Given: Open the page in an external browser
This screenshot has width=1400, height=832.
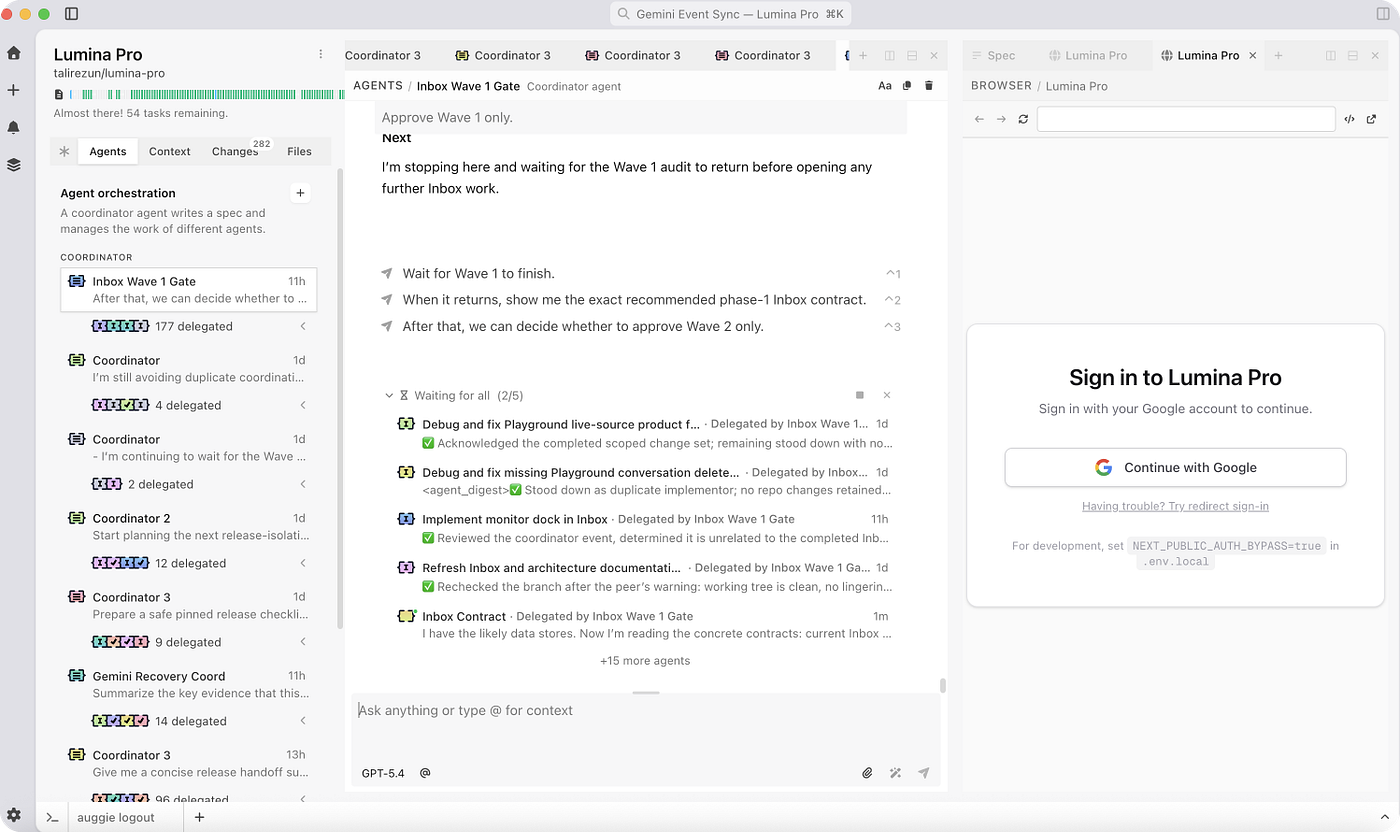Looking at the screenshot, I should tap(1371, 119).
